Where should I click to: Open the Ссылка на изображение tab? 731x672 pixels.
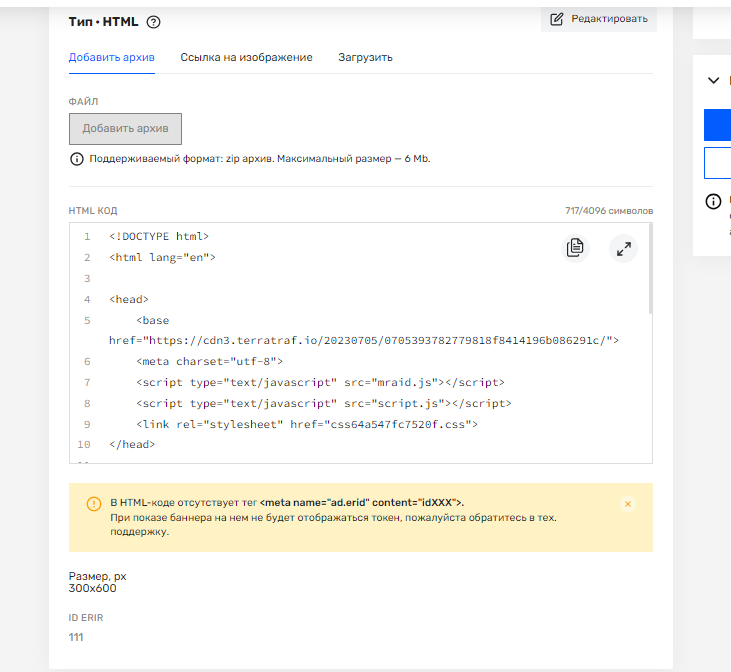246,57
